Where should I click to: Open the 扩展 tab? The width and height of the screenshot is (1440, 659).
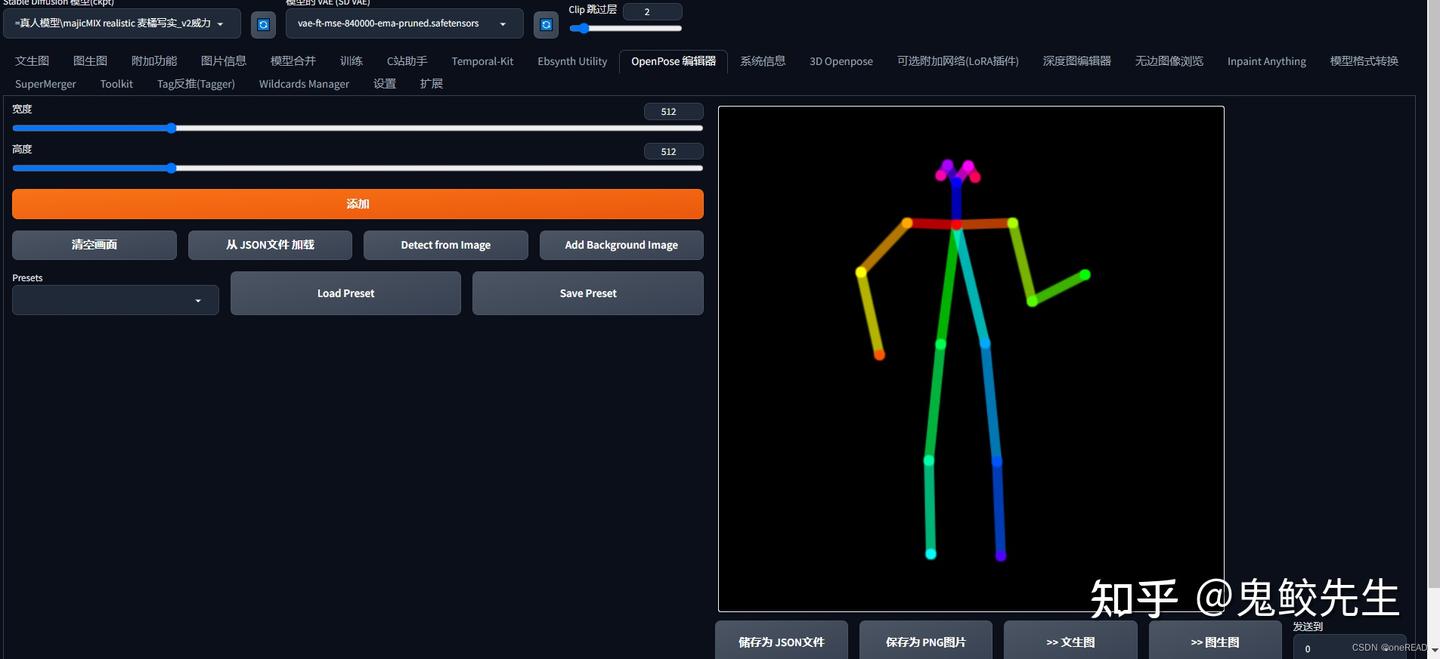(431, 84)
